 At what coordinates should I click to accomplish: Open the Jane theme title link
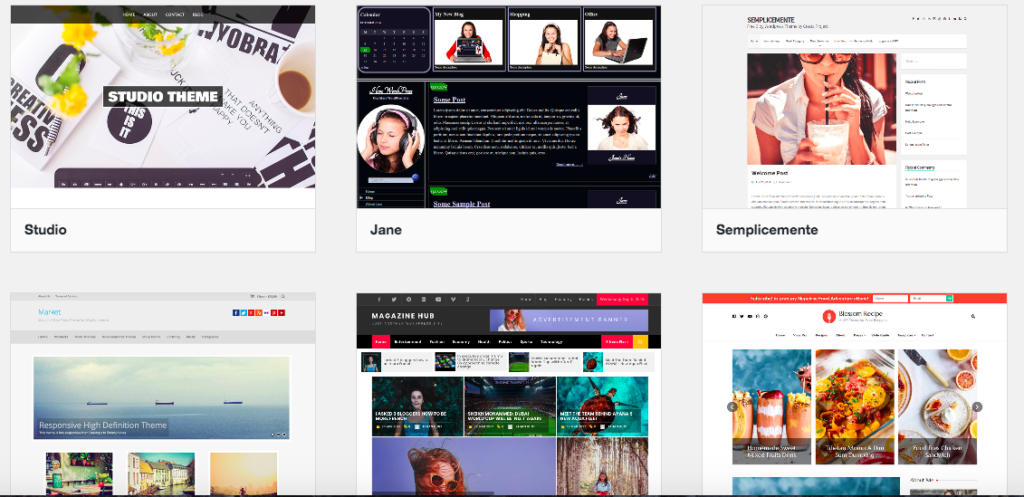coord(386,230)
